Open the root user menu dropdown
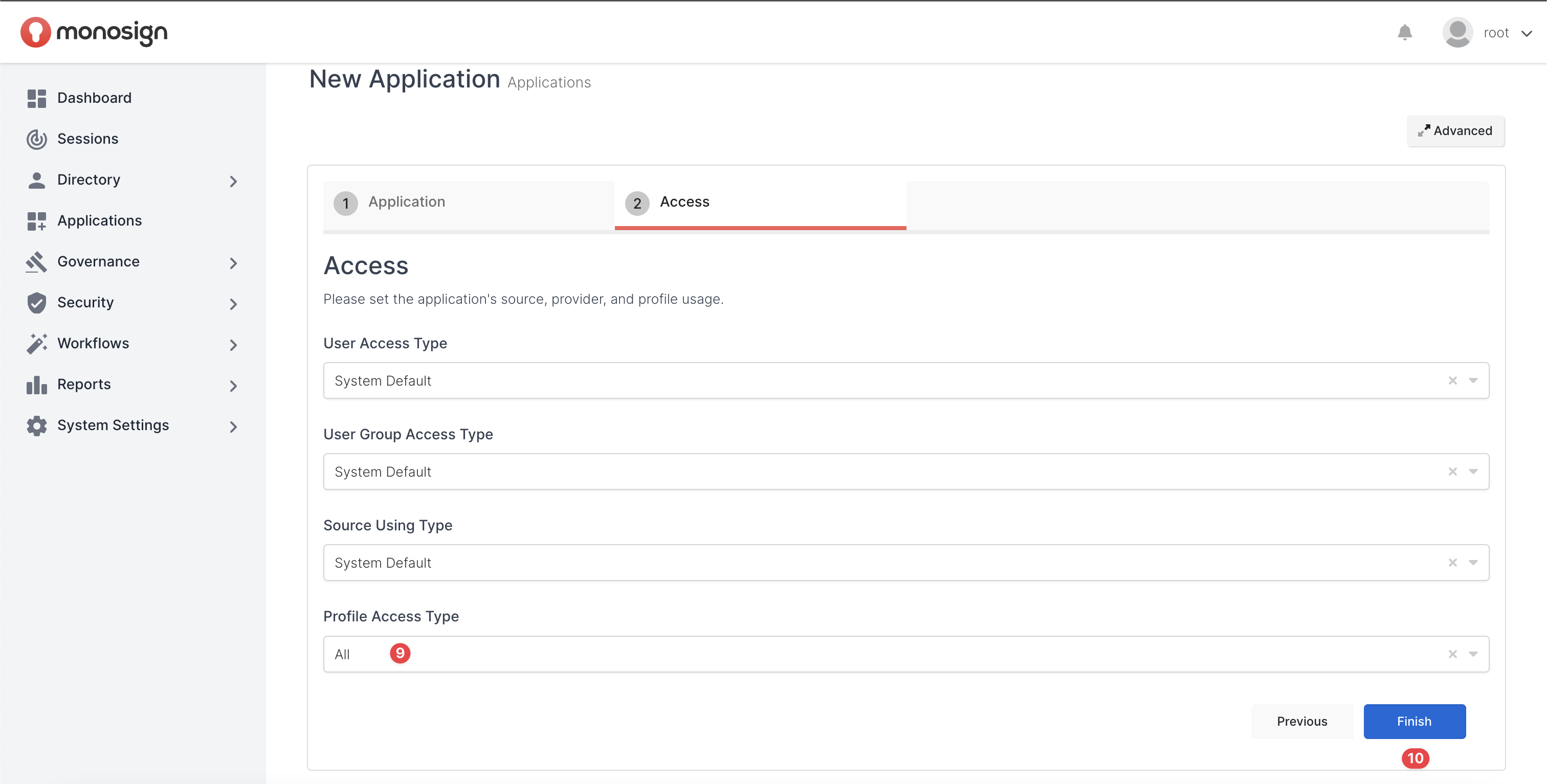Image resolution: width=1547 pixels, height=784 pixels. point(1526,33)
